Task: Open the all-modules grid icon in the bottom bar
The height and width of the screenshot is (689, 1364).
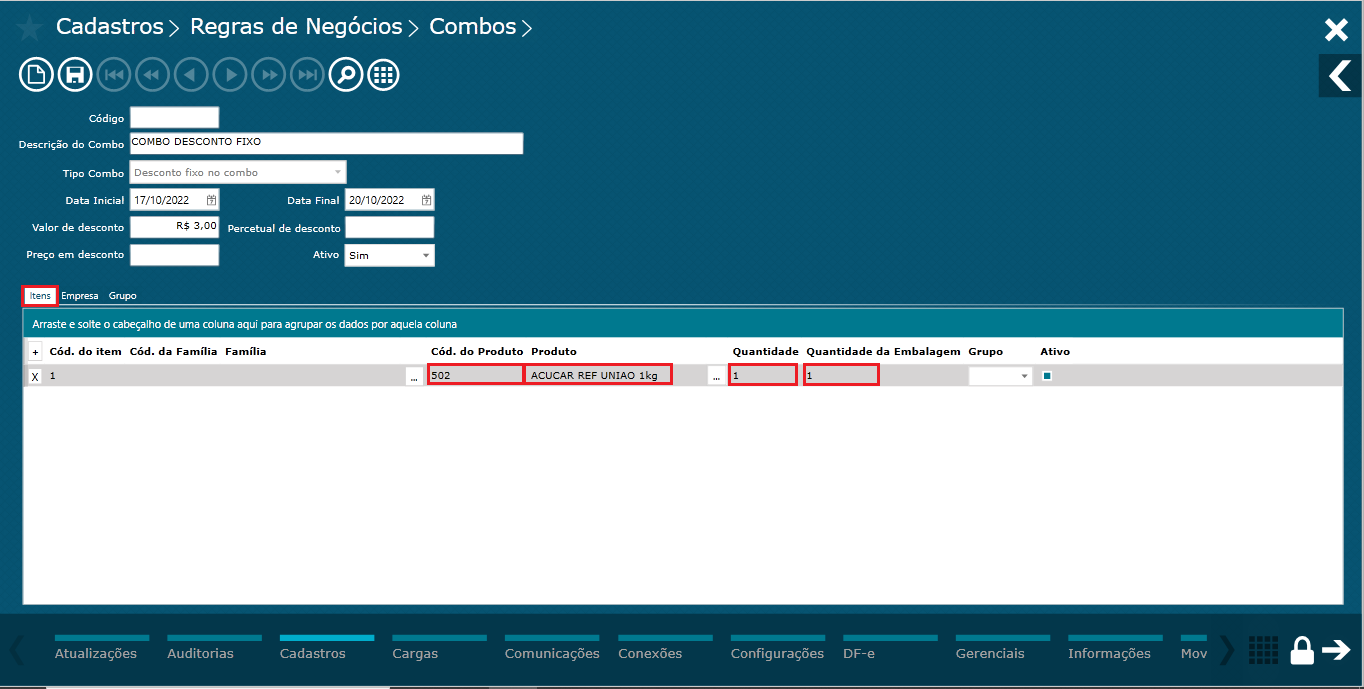Action: [1264, 650]
